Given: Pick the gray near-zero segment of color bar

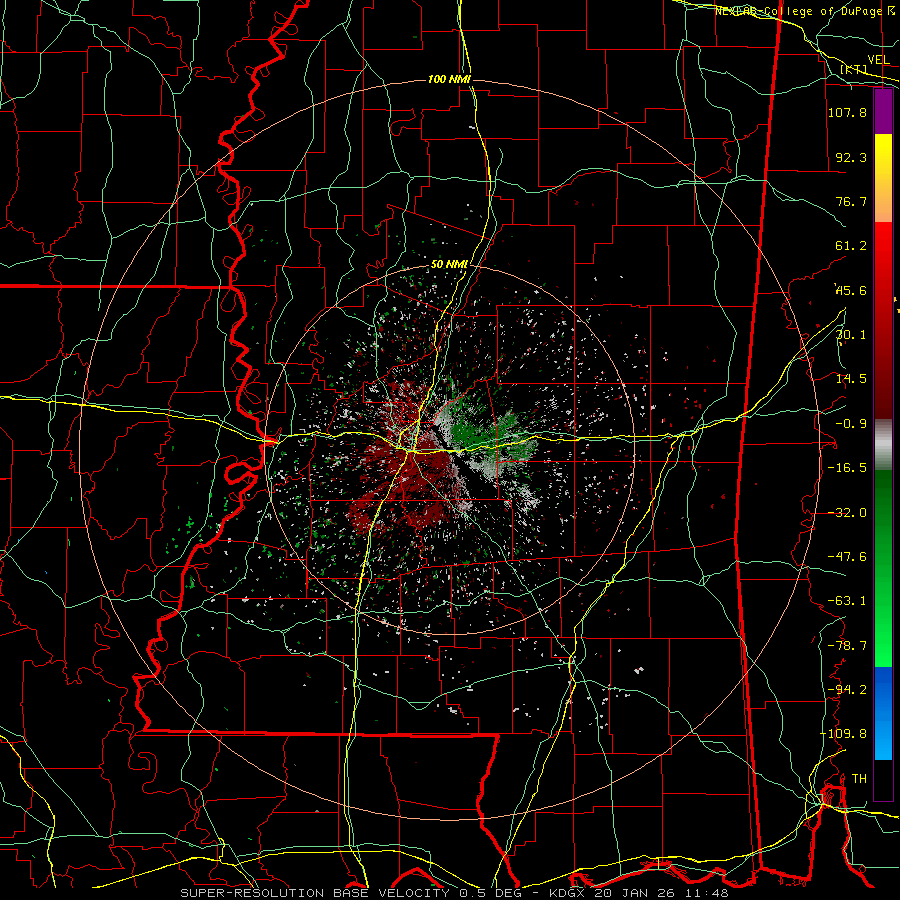Looking at the screenshot, I should click(883, 445).
